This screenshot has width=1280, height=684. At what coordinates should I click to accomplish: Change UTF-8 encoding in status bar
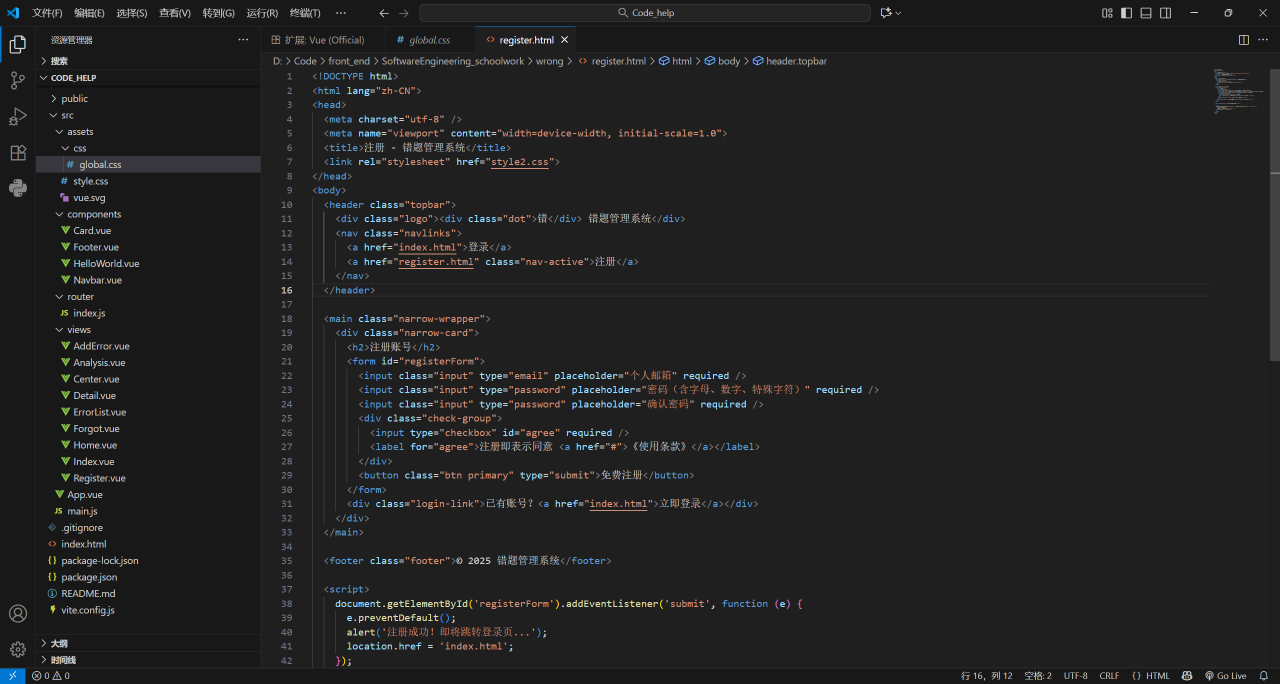[x=1076, y=676]
